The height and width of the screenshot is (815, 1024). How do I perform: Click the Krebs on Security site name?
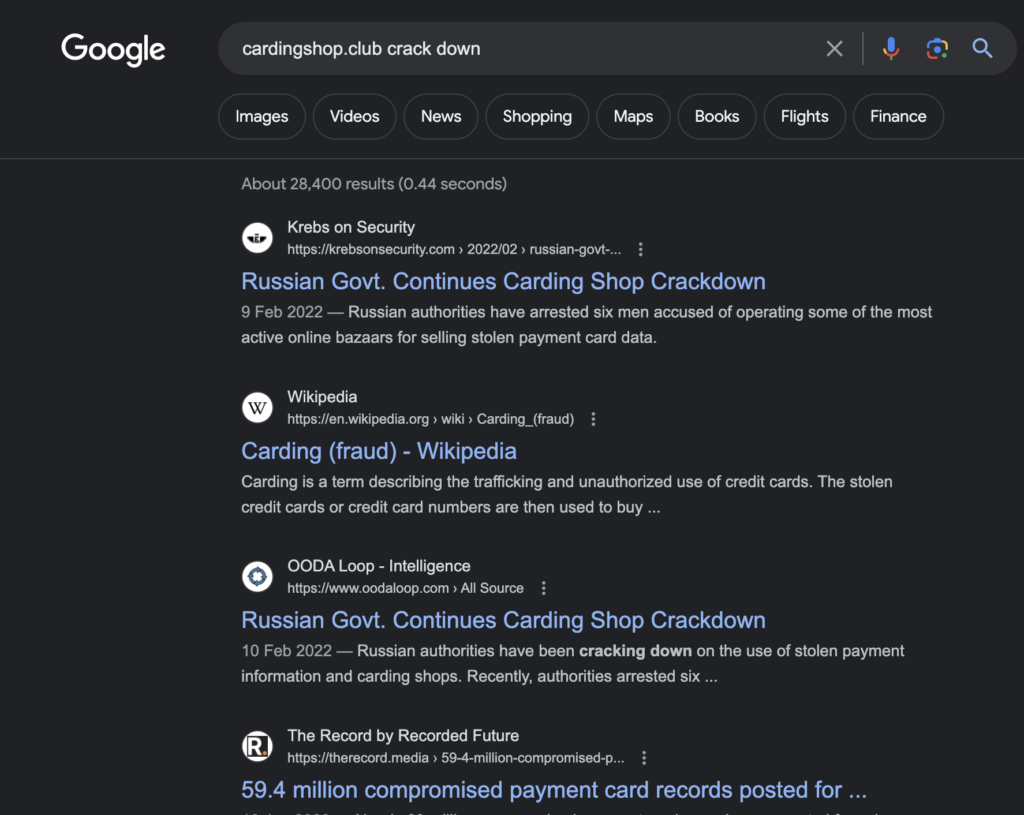point(351,227)
